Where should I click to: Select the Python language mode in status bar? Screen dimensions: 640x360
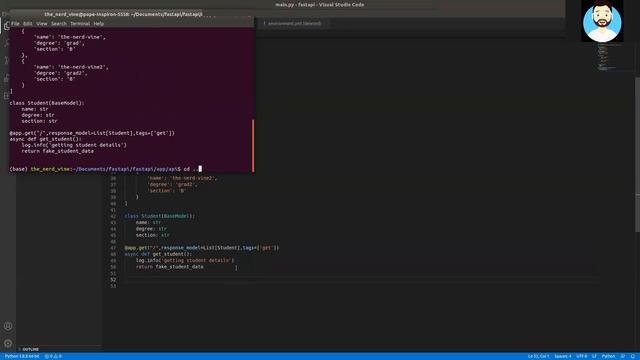(608, 356)
